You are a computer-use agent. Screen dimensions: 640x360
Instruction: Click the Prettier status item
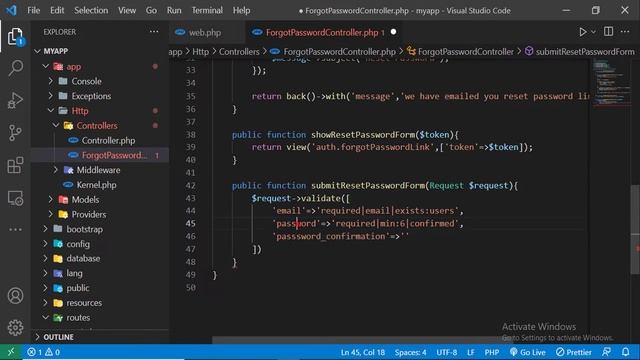point(573,352)
